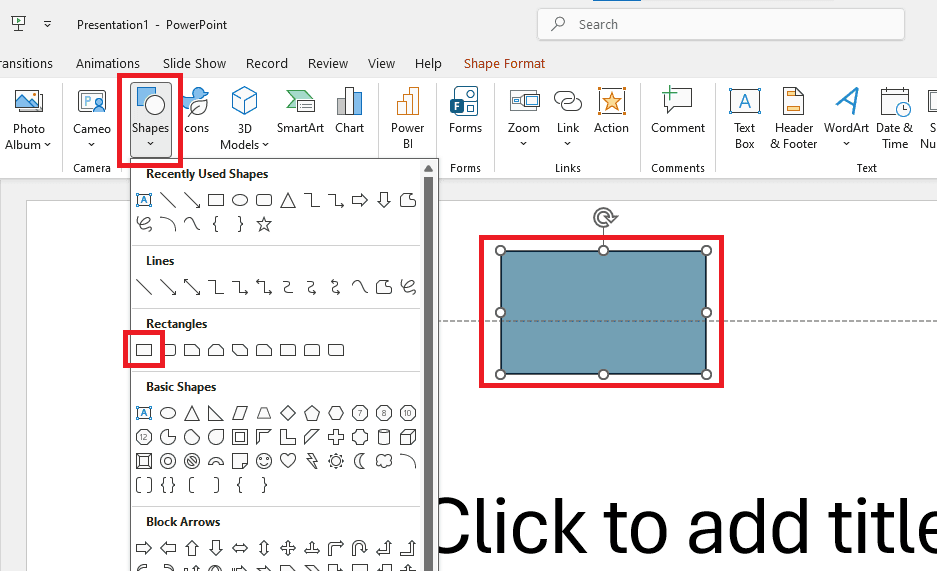
Task: Choose the U-turn arrow in Block Arrows
Action: [360, 548]
